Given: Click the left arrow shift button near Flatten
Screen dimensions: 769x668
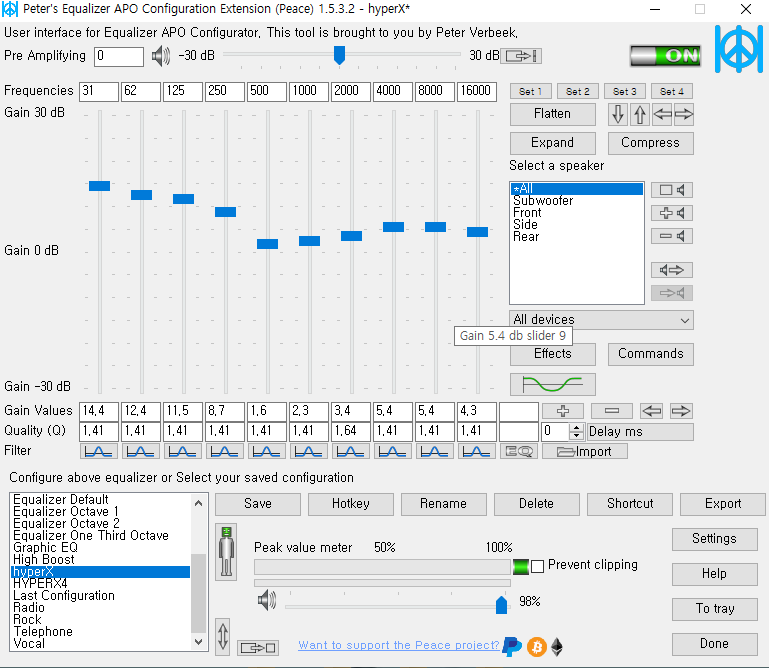Looking at the screenshot, I should click(662, 114).
